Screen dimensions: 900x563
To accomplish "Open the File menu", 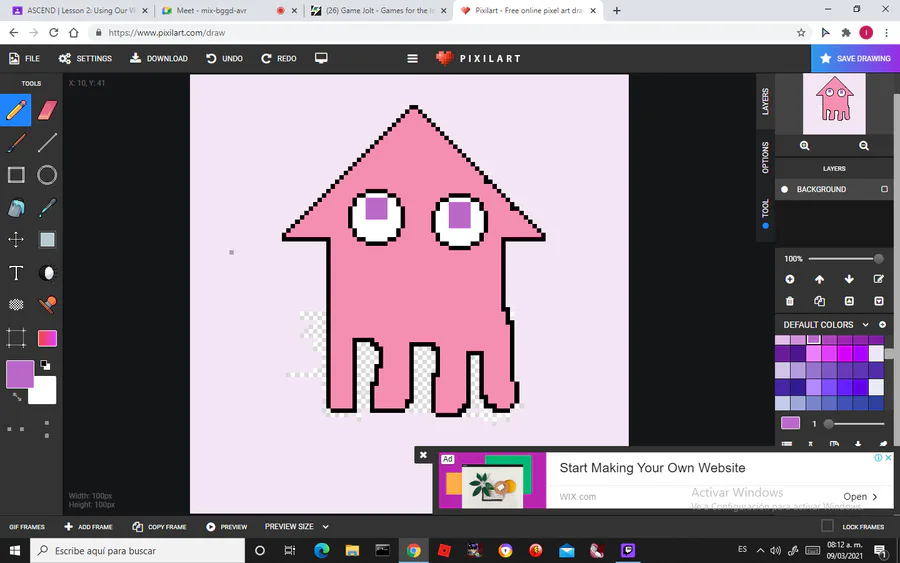I will (25, 59).
